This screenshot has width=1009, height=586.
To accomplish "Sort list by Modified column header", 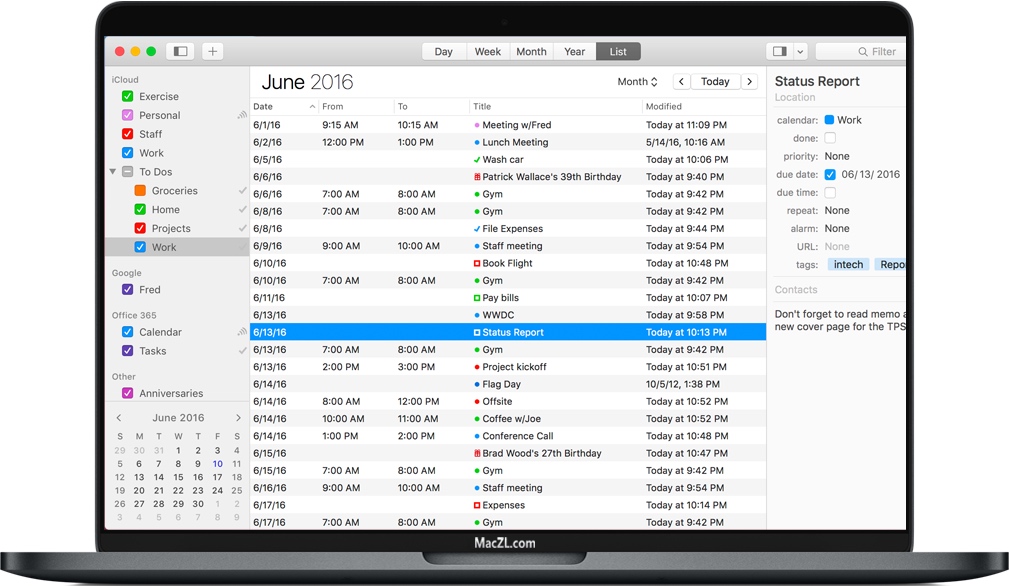I will [x=704, y=106].
